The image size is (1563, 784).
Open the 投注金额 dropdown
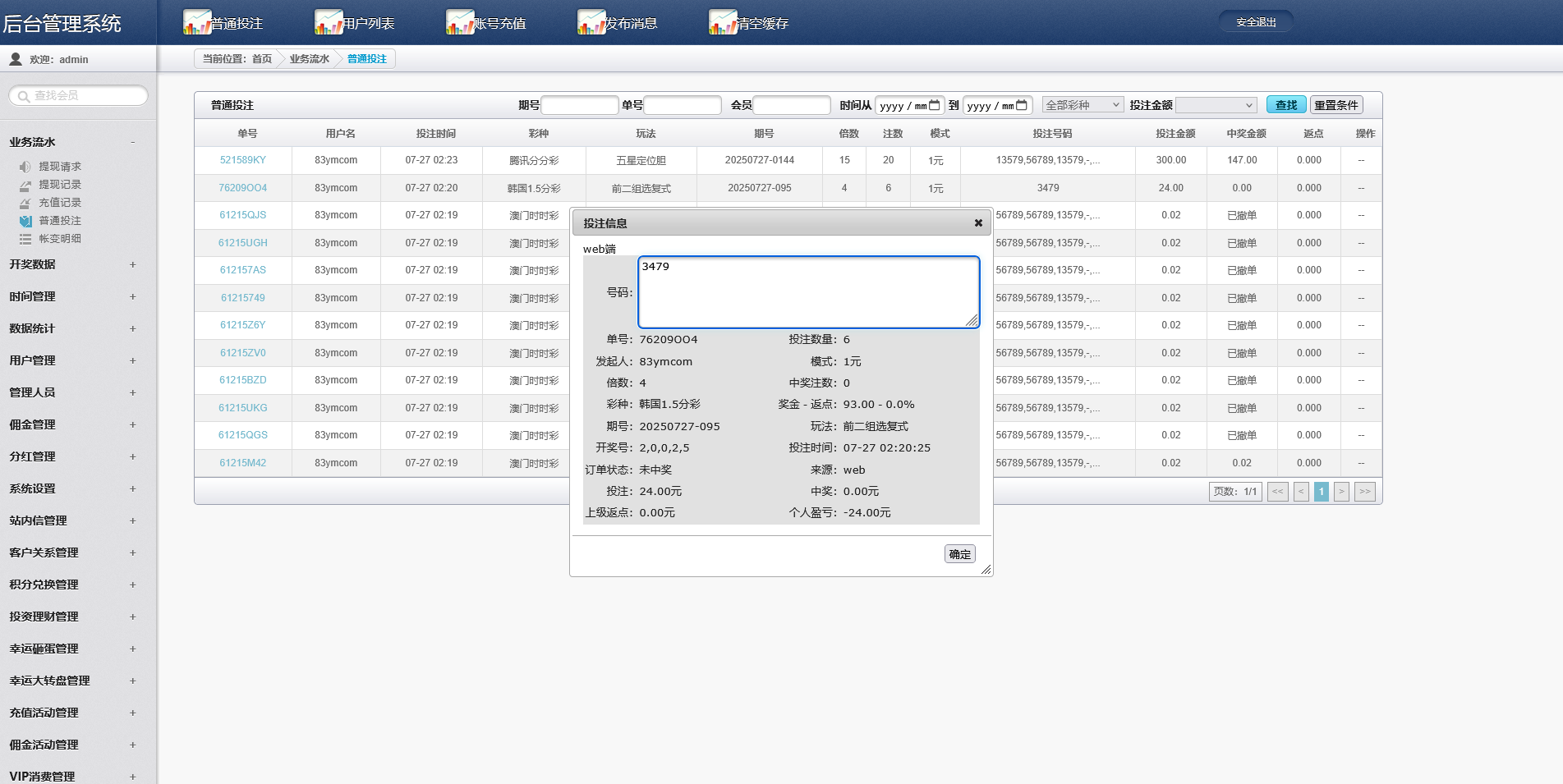1216,105
